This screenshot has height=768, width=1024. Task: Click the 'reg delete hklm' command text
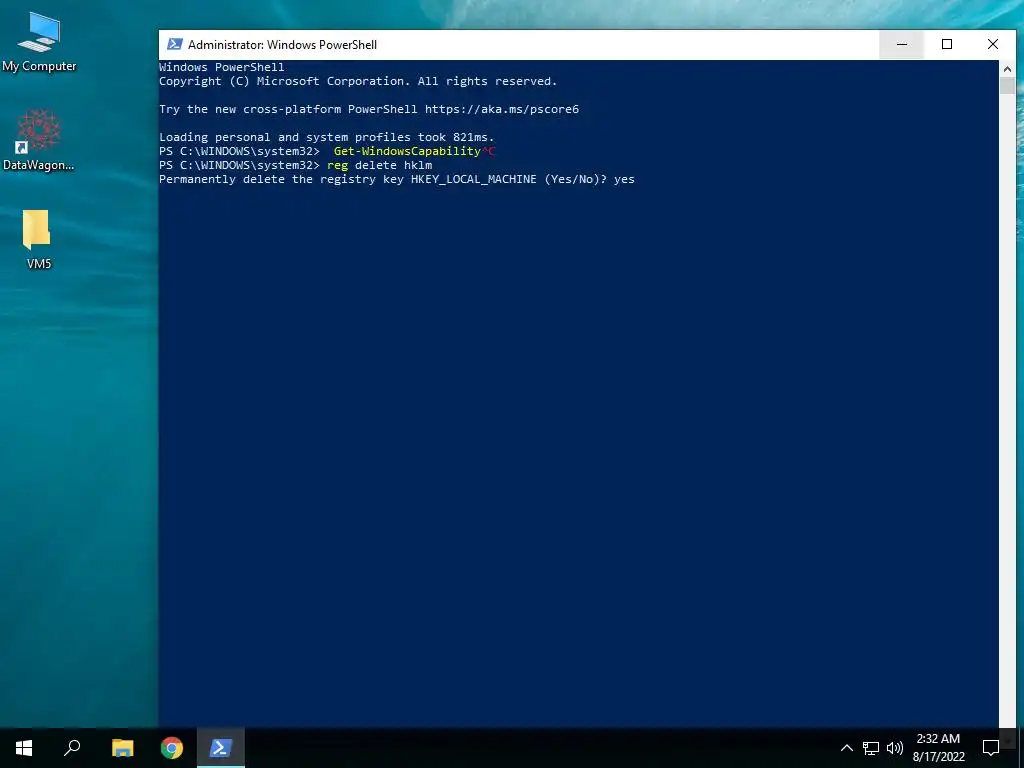pos(379,165)
